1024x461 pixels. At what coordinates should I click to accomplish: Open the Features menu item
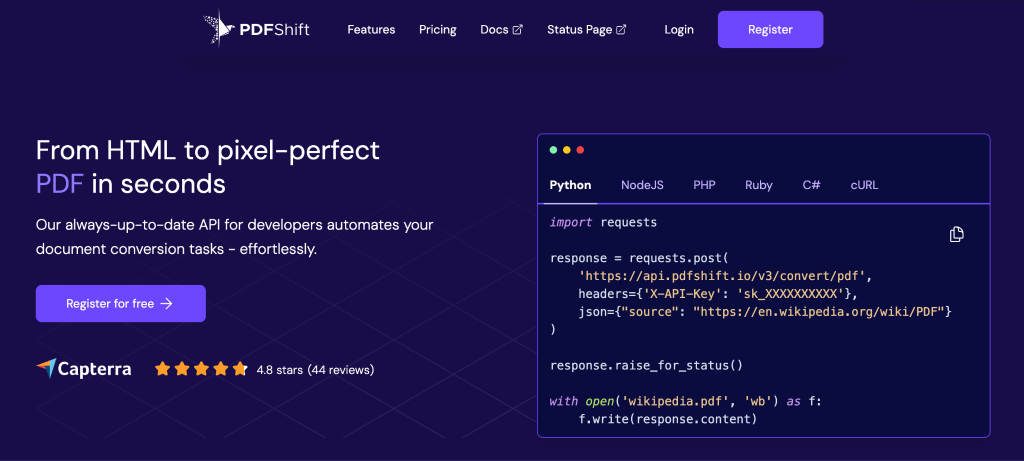371,30
